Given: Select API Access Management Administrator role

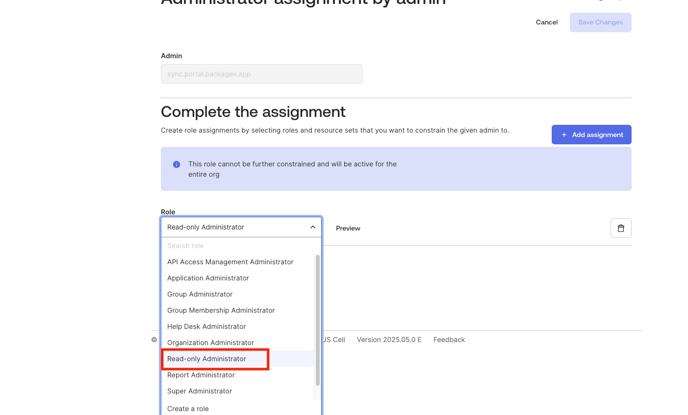Looking at the screenshot, I should tap(230, 262).
